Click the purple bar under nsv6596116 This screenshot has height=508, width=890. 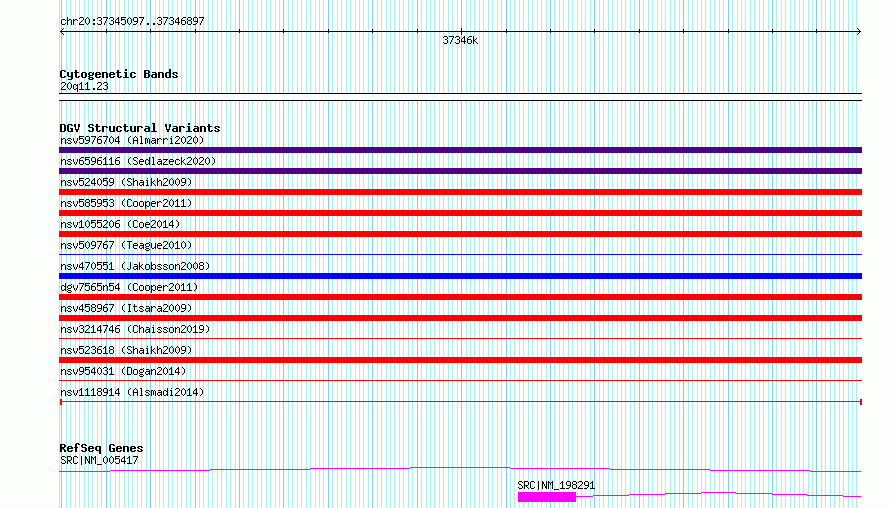pos(460,171)
